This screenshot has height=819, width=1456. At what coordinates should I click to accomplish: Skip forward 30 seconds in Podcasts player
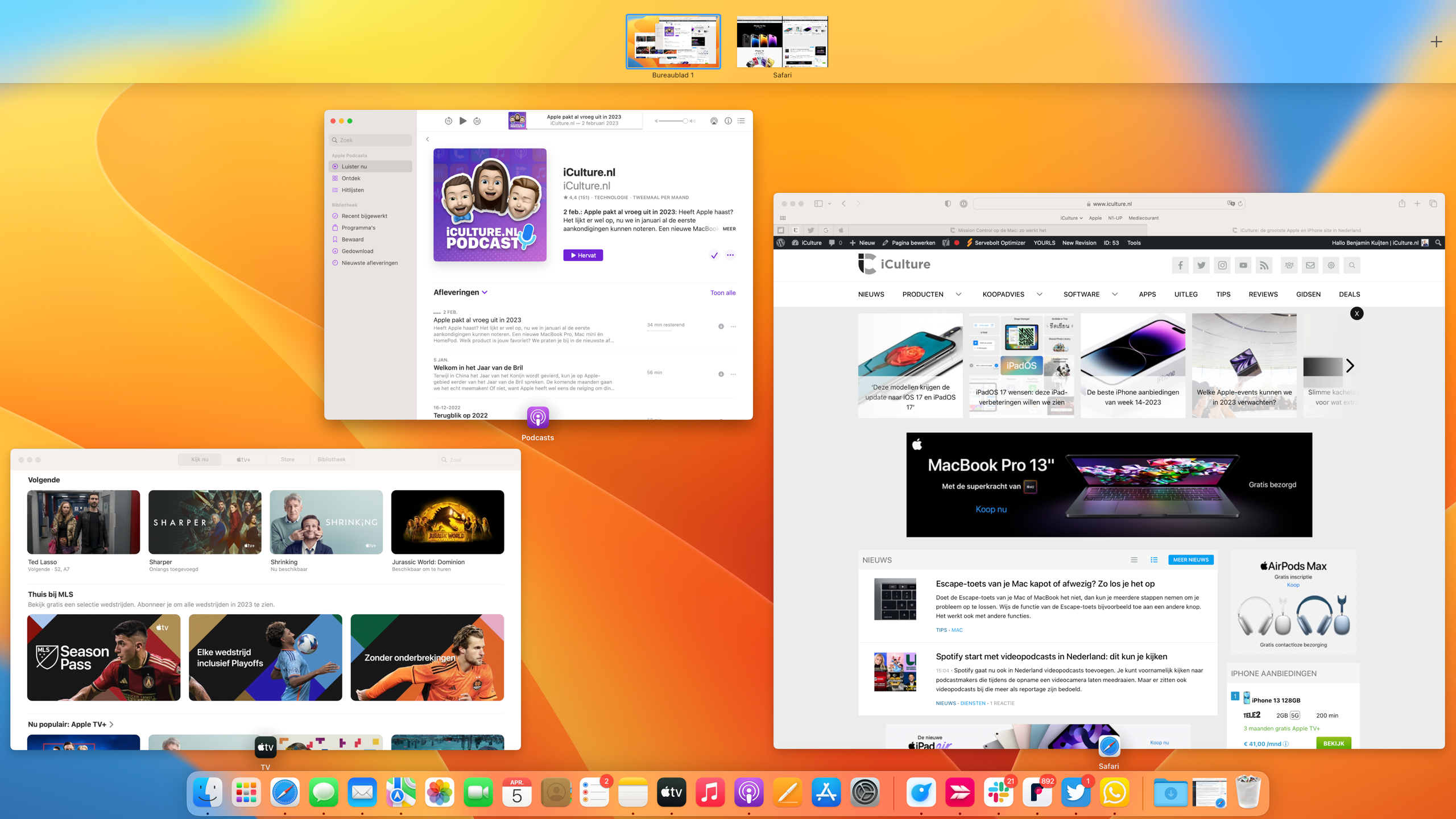(477, 121)
